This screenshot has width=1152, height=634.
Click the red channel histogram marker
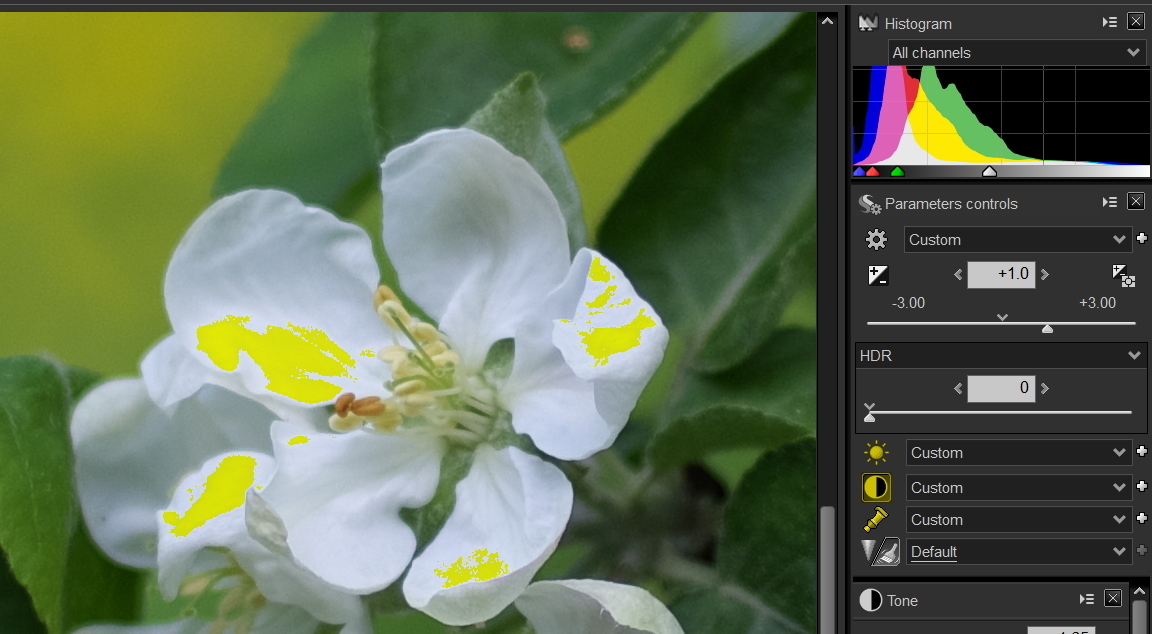tap(873, 172)
